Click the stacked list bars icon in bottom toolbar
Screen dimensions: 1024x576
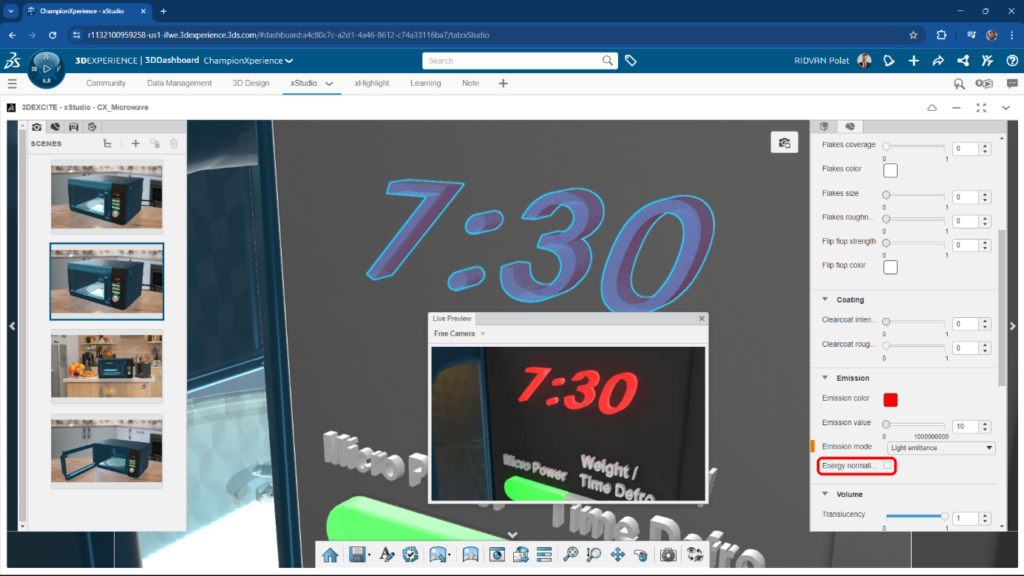click(544, 554)
